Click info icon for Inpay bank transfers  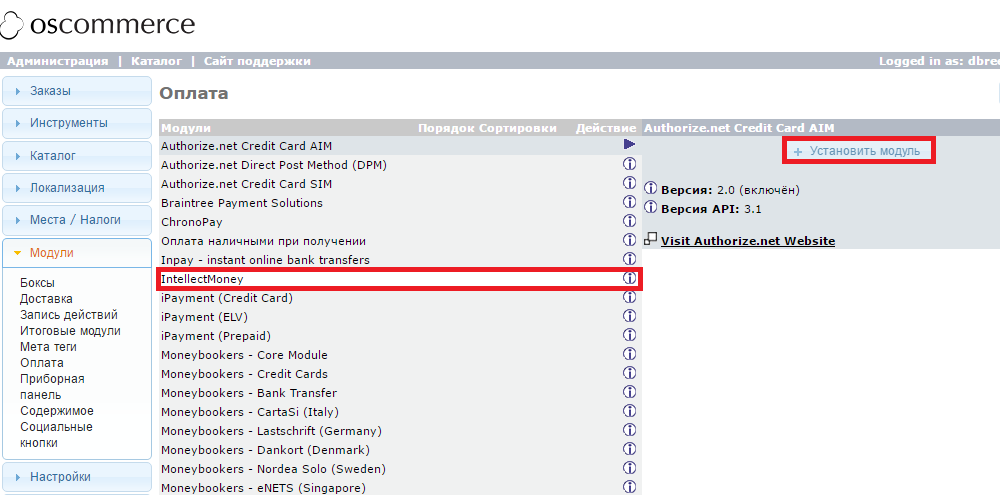[630, 260]
